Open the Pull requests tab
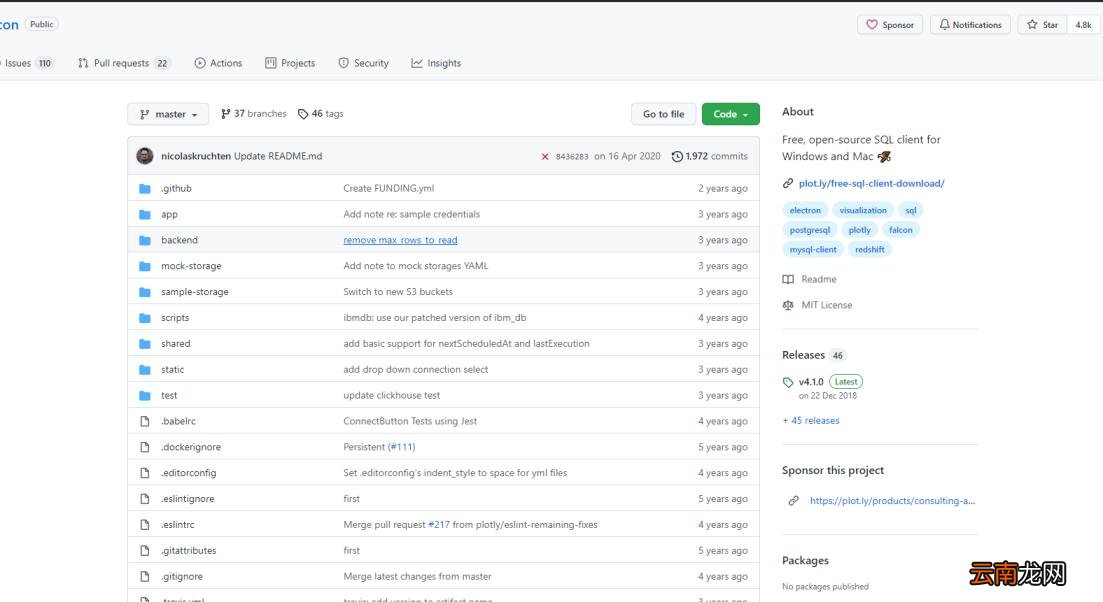1103x602 pixels. click(x=124, y=63)
